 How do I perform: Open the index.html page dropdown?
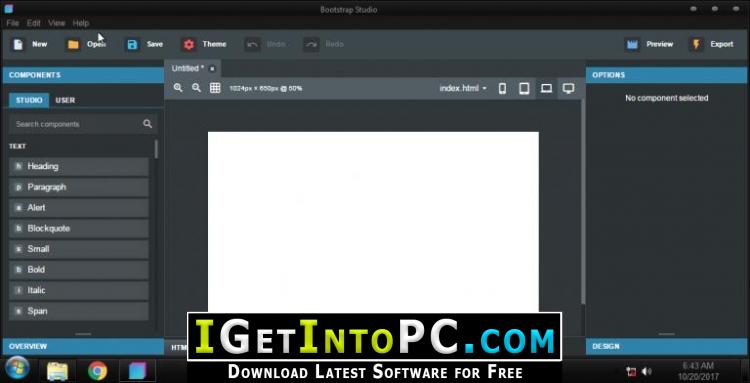pos(463,88)
